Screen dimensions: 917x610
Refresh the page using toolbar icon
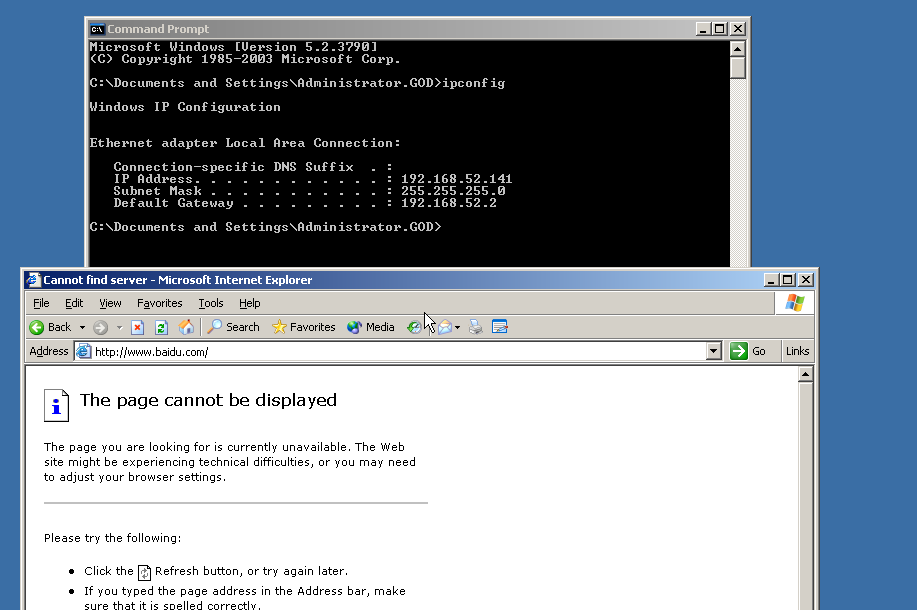click(161, 327)
